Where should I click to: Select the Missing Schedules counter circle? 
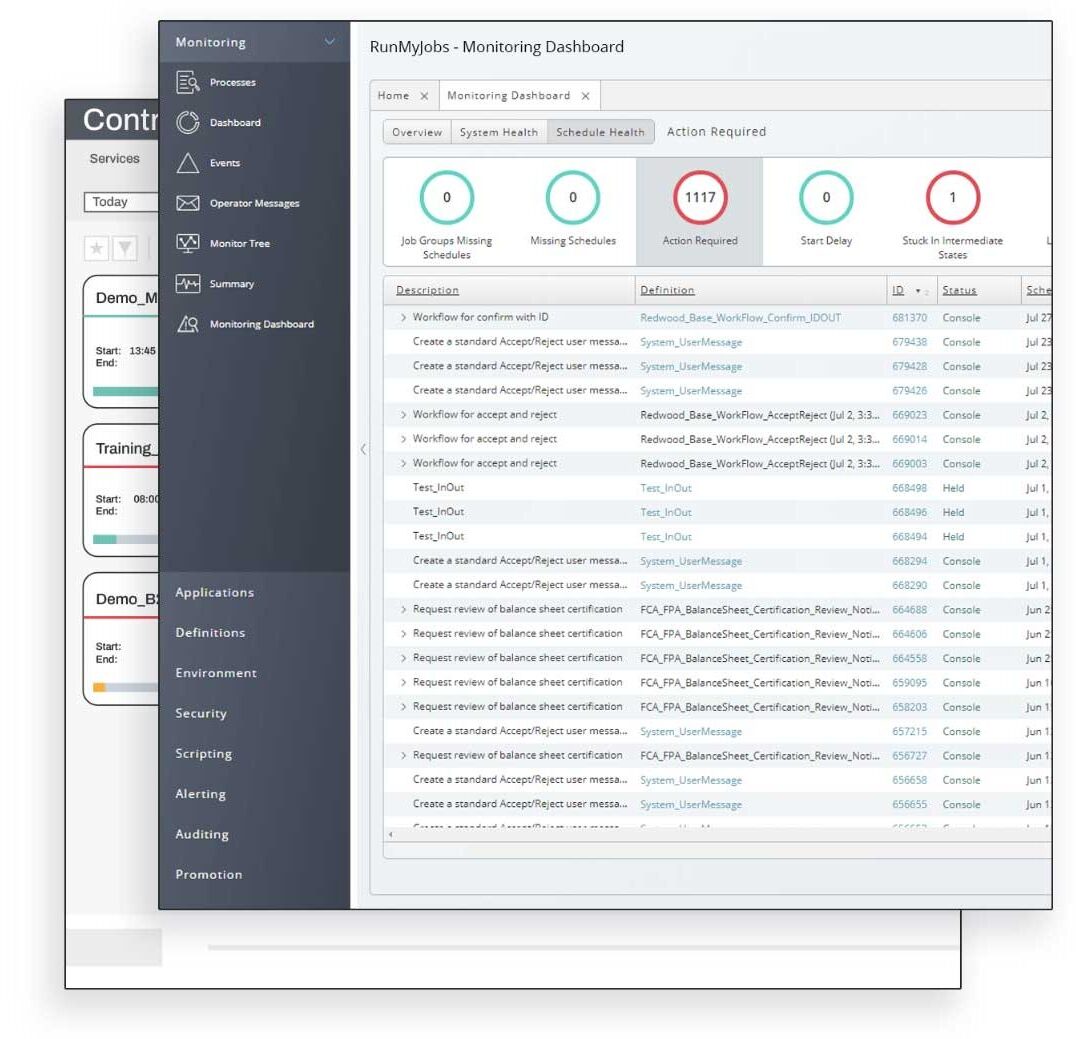(x=572, y=198)
